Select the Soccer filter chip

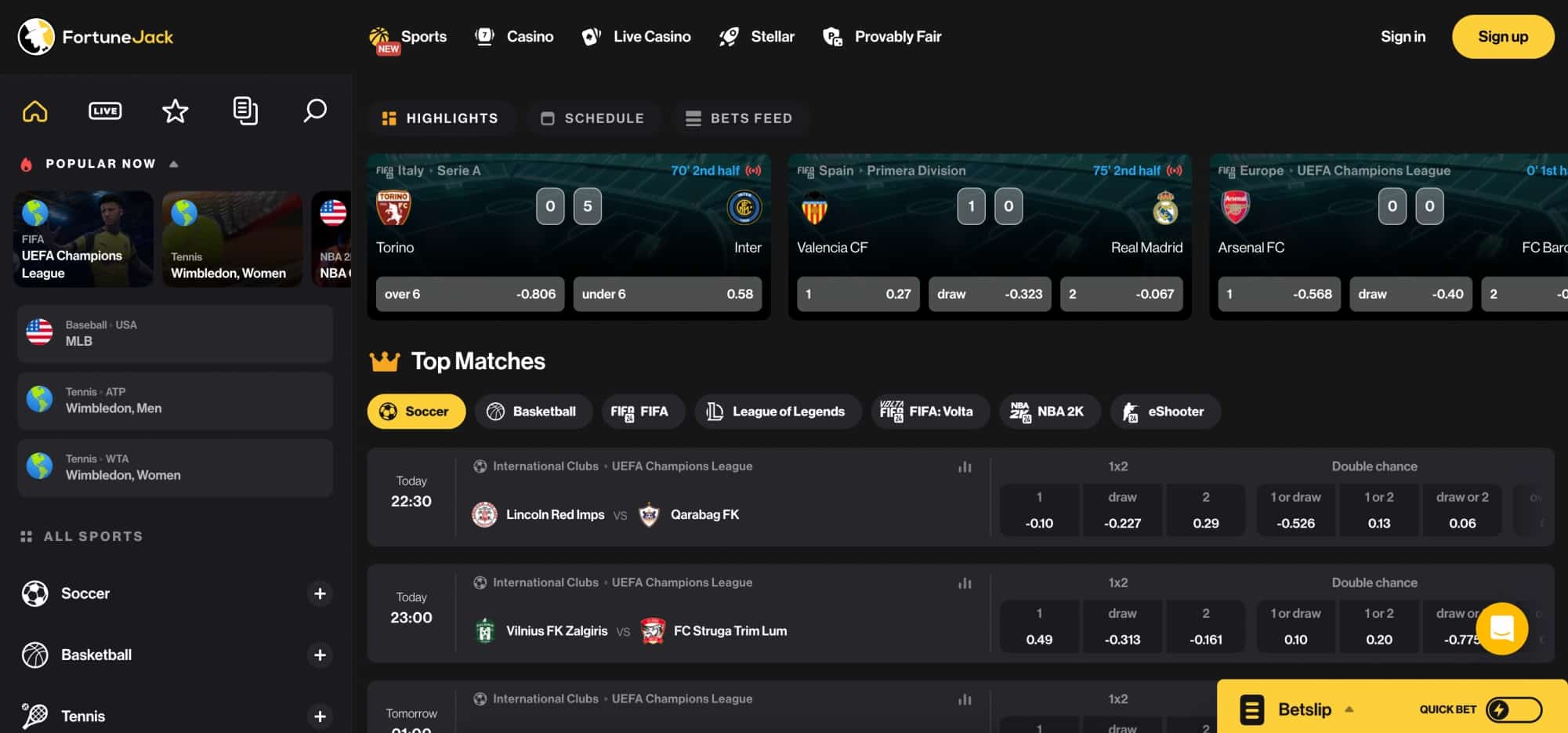416,412
